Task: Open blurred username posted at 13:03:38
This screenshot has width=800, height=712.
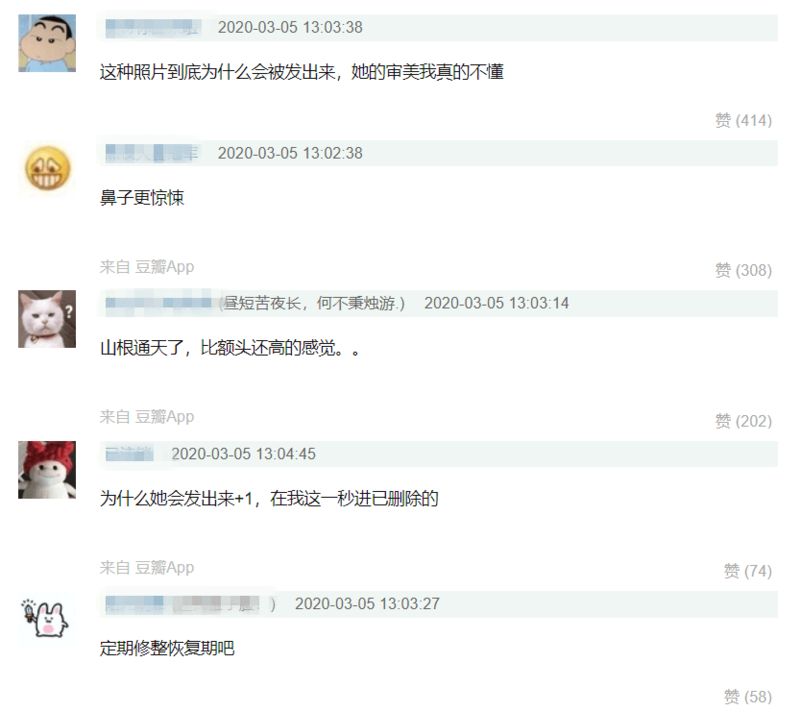Action: 153,28
